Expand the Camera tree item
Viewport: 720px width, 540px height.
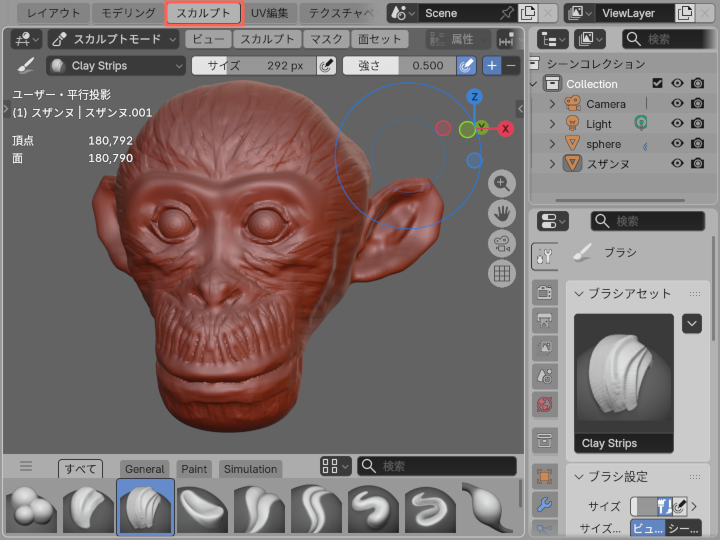click(552, 104)
